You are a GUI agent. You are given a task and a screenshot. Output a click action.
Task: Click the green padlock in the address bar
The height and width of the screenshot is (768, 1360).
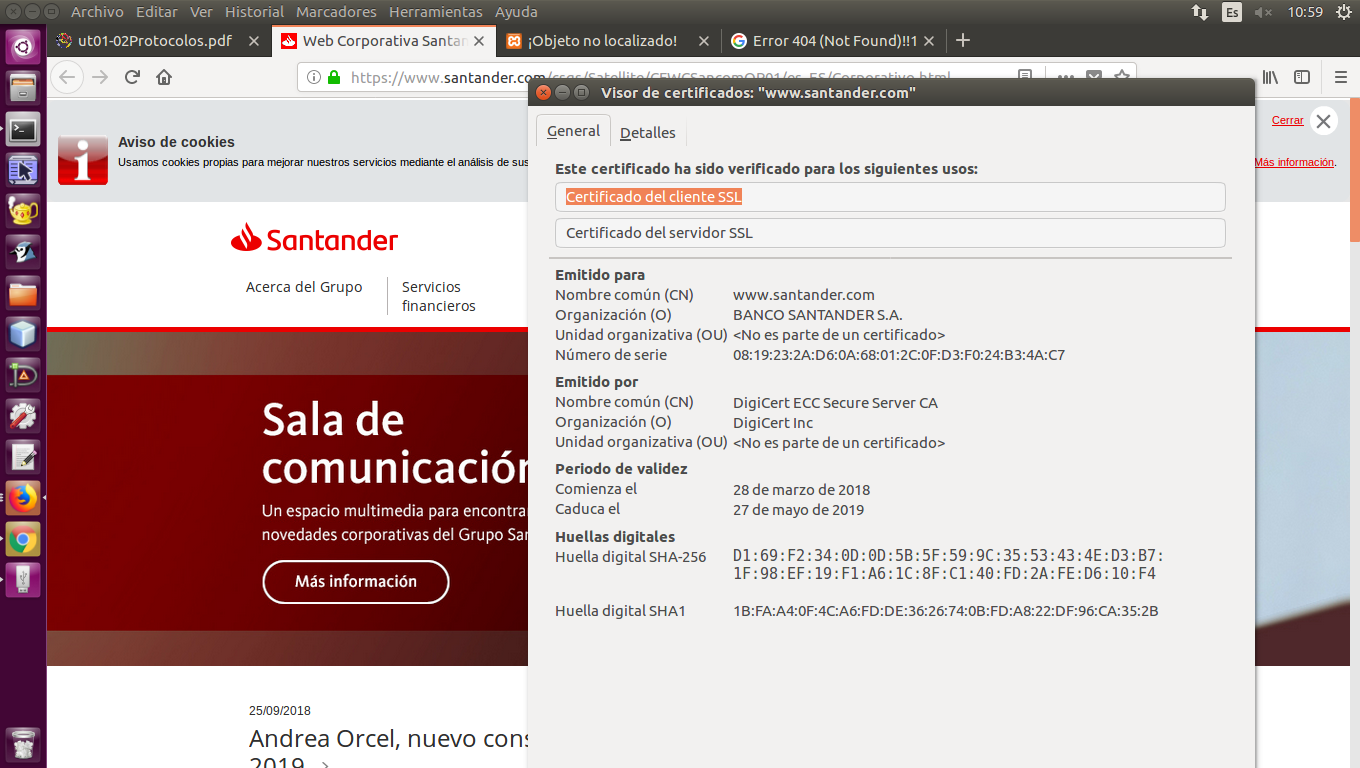tap(334, 77)
